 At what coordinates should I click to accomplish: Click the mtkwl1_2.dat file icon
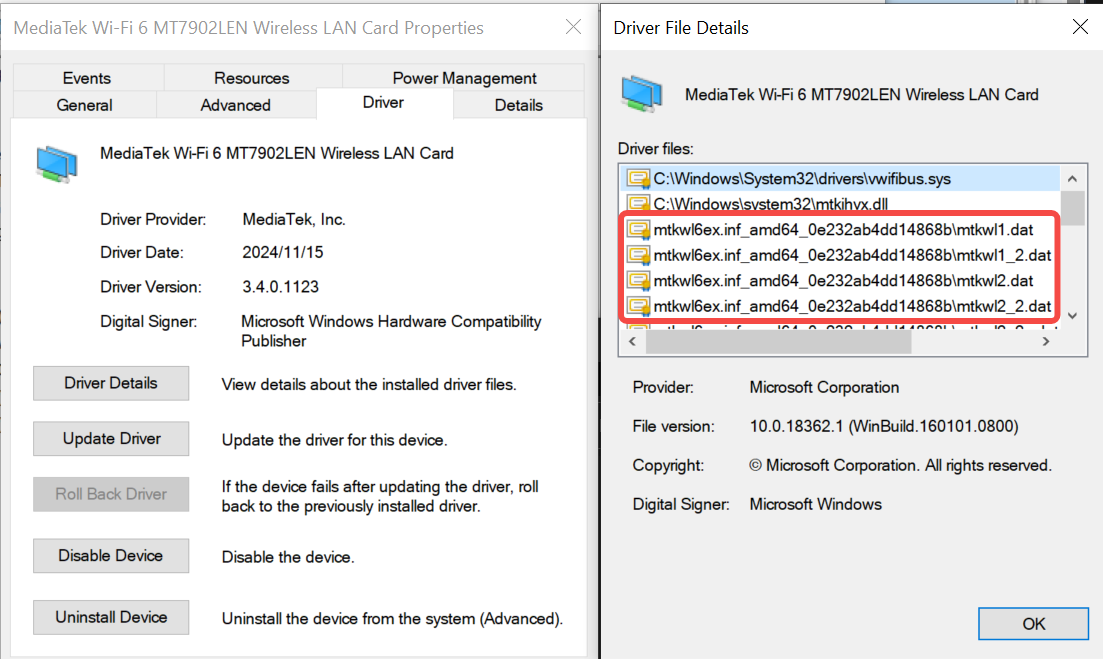(638, 255)
